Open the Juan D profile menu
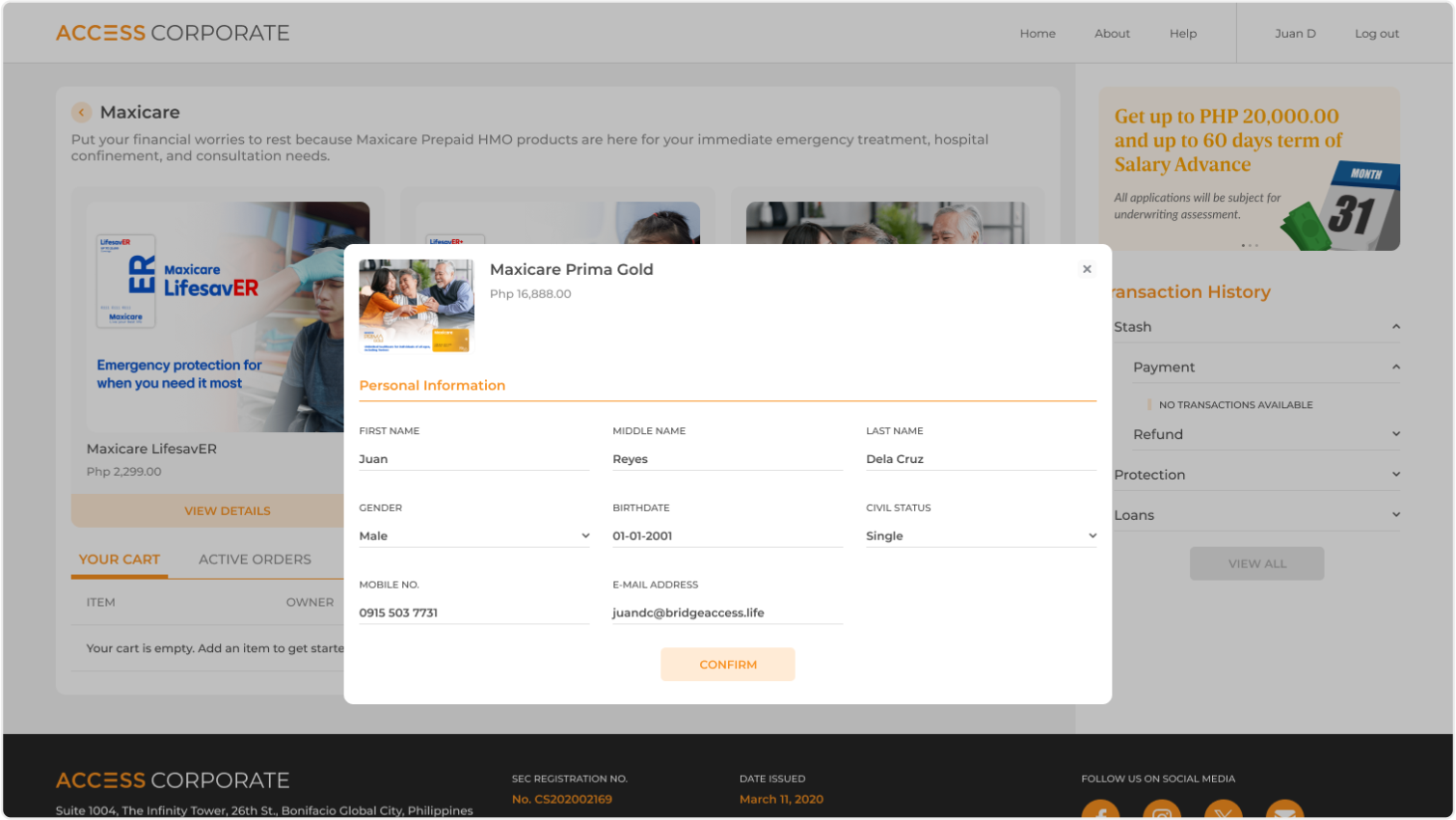Viewport: 1456px width, 820px height. (1295, 34)
